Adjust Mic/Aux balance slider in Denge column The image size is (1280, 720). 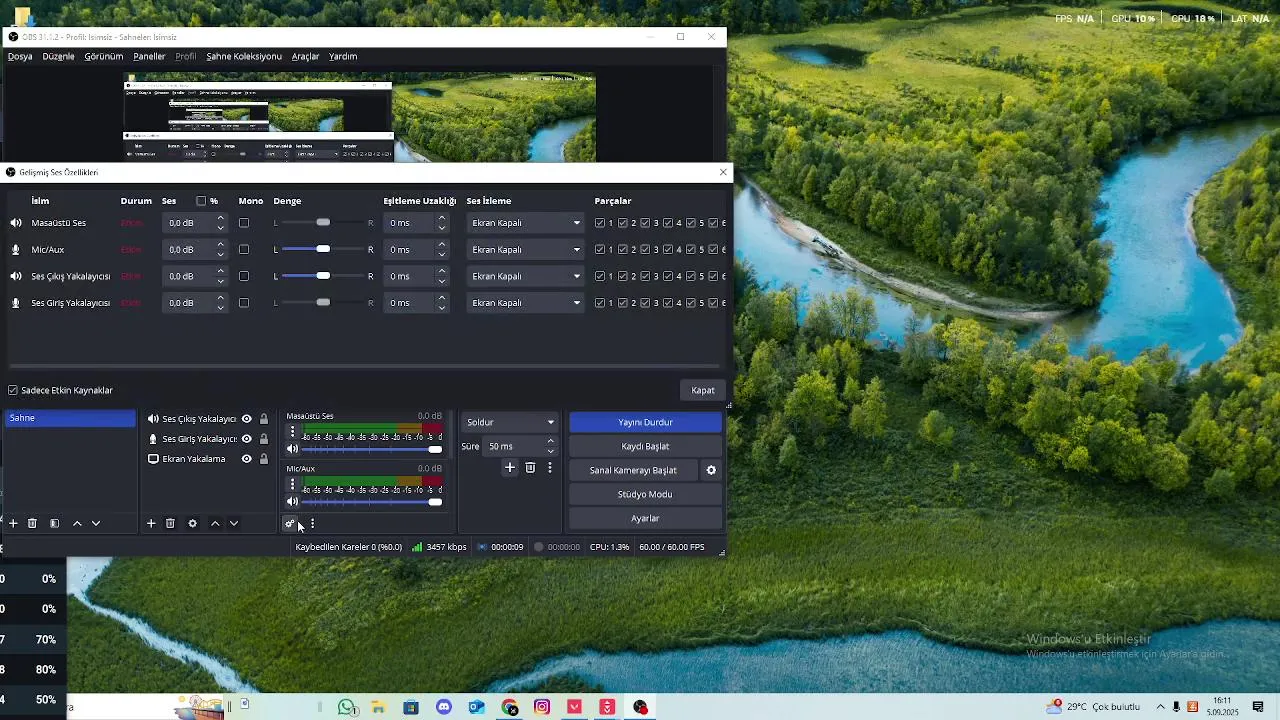322,249
